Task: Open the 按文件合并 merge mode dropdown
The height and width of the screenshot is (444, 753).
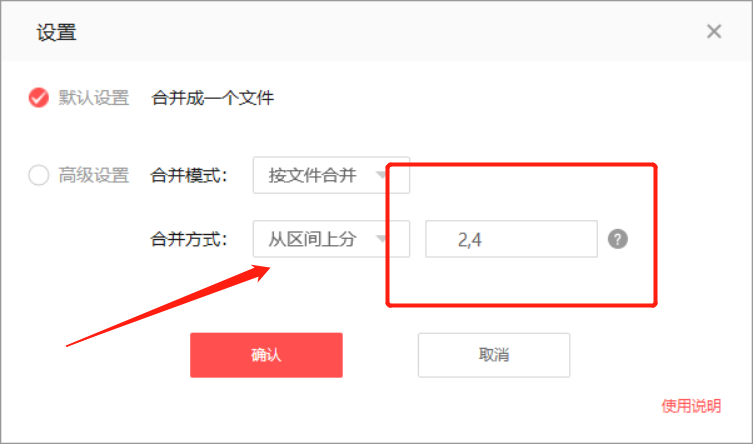Action: click(x=331, y=175)
